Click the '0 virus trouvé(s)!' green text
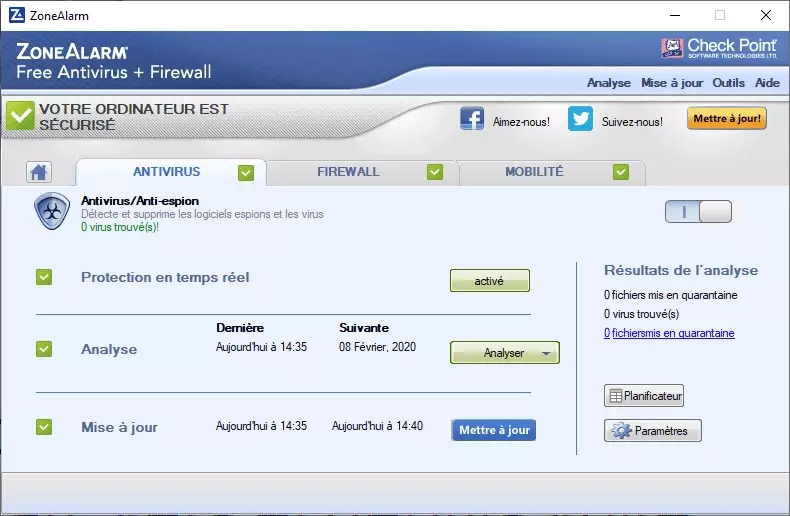The width and height of the screenshot is (790, 516). (120, 227)
